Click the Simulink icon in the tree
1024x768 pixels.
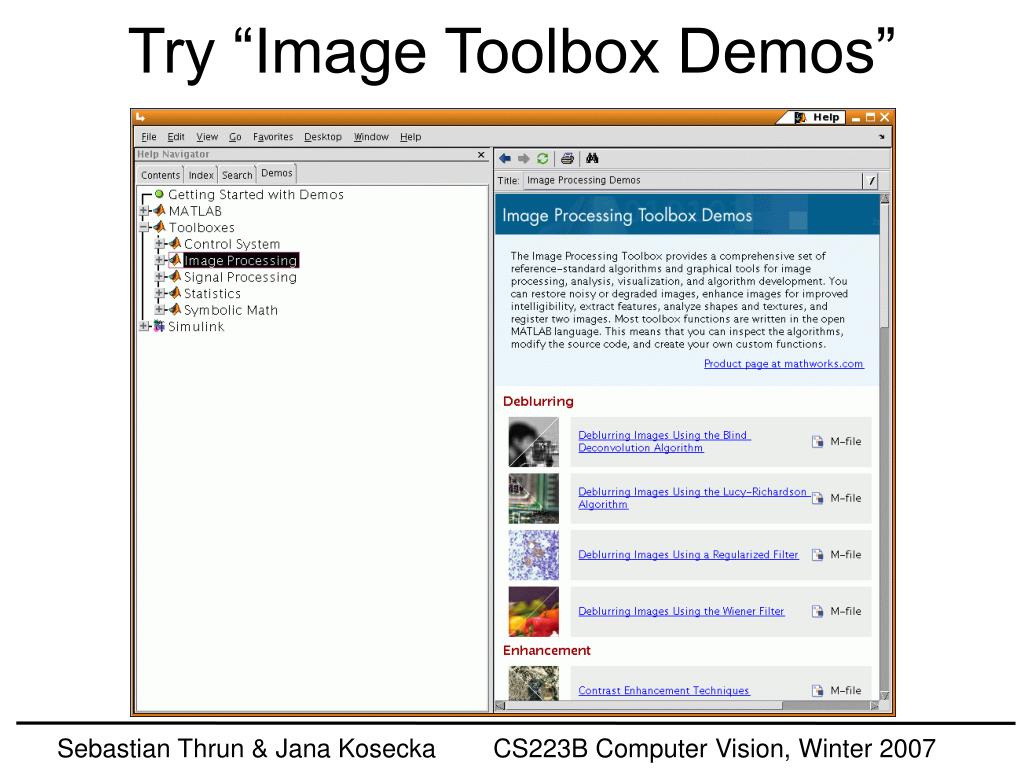159,326
